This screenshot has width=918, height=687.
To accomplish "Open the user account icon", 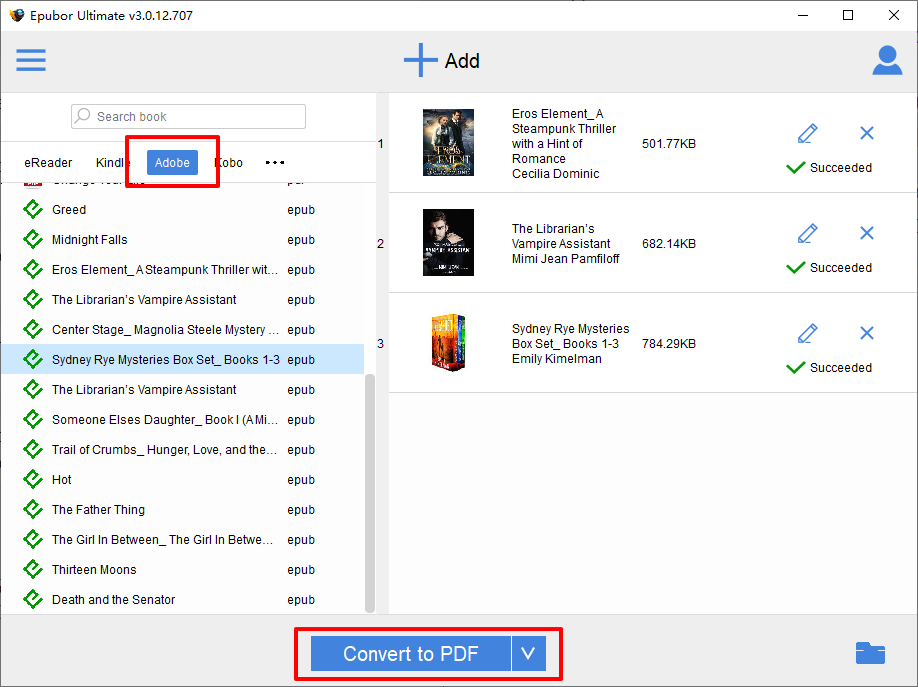I will coord(887,60).
